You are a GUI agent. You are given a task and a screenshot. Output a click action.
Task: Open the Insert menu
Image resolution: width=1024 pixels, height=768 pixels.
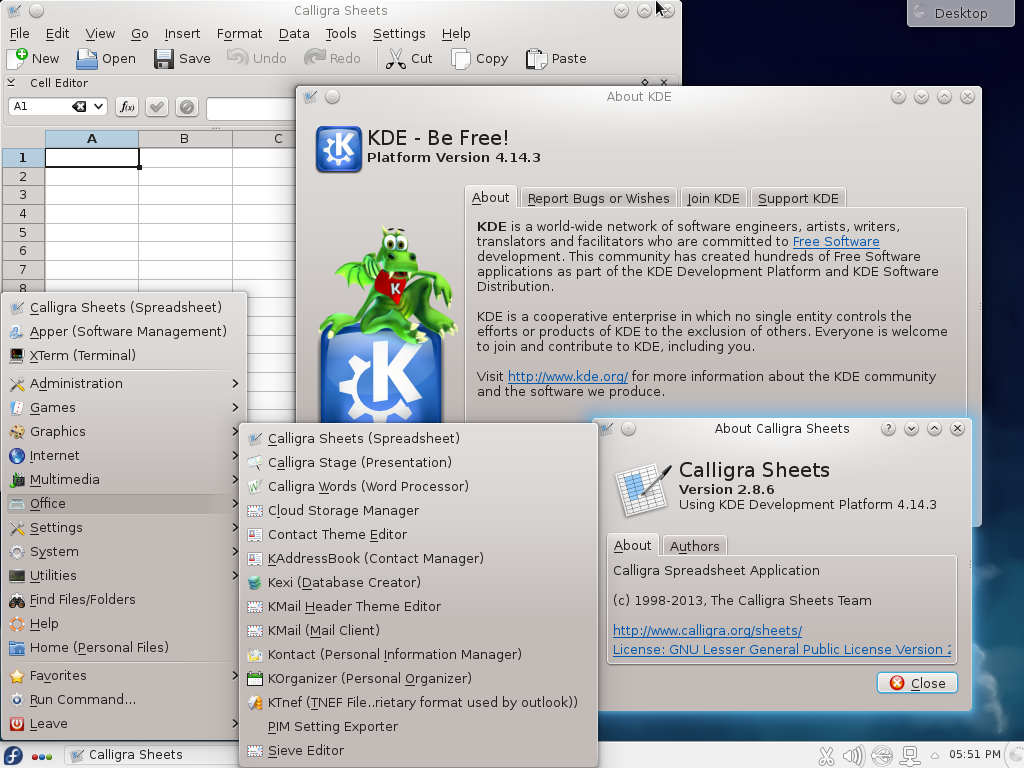[182, 33]
